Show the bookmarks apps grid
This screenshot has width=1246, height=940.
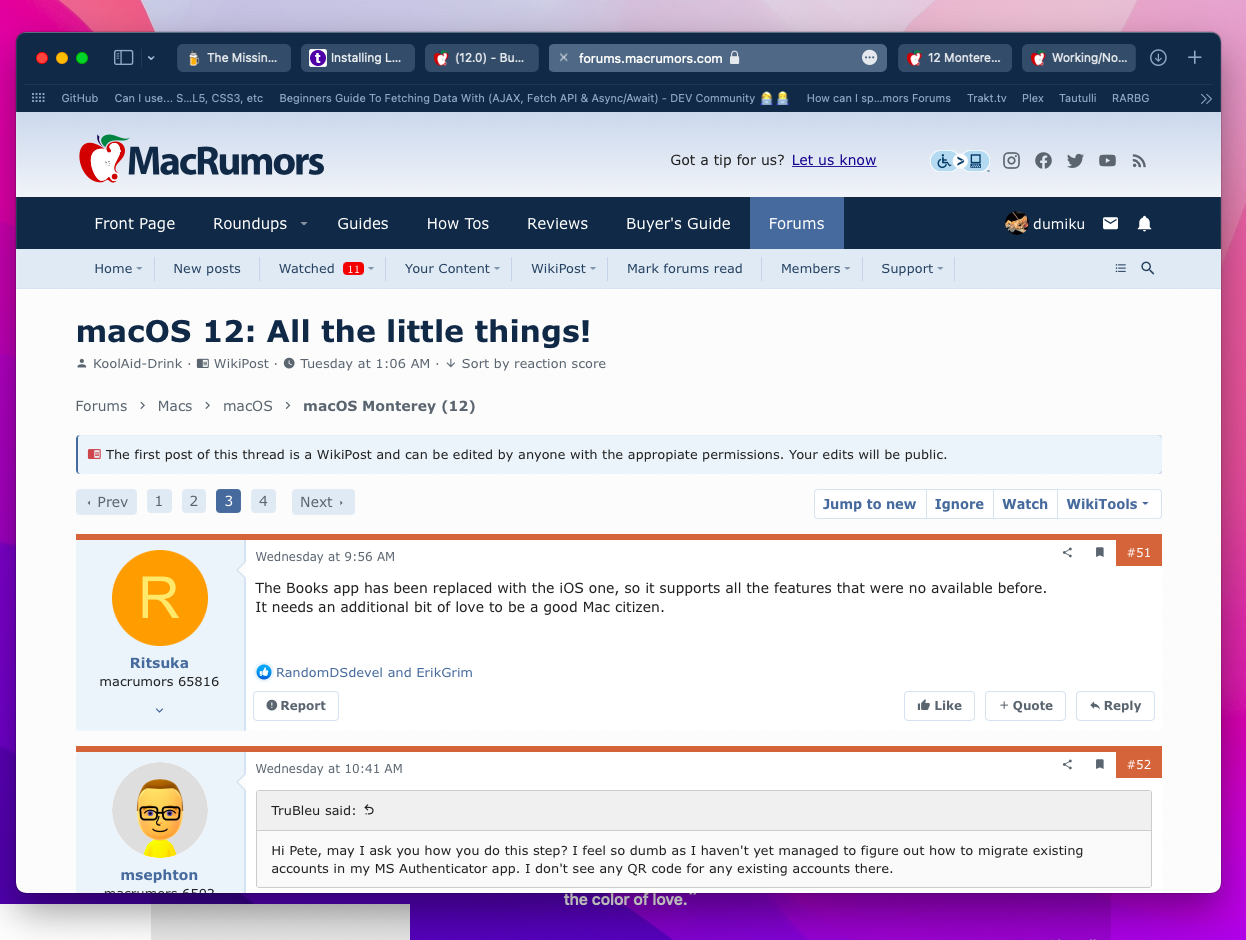(x=39, y=98)
